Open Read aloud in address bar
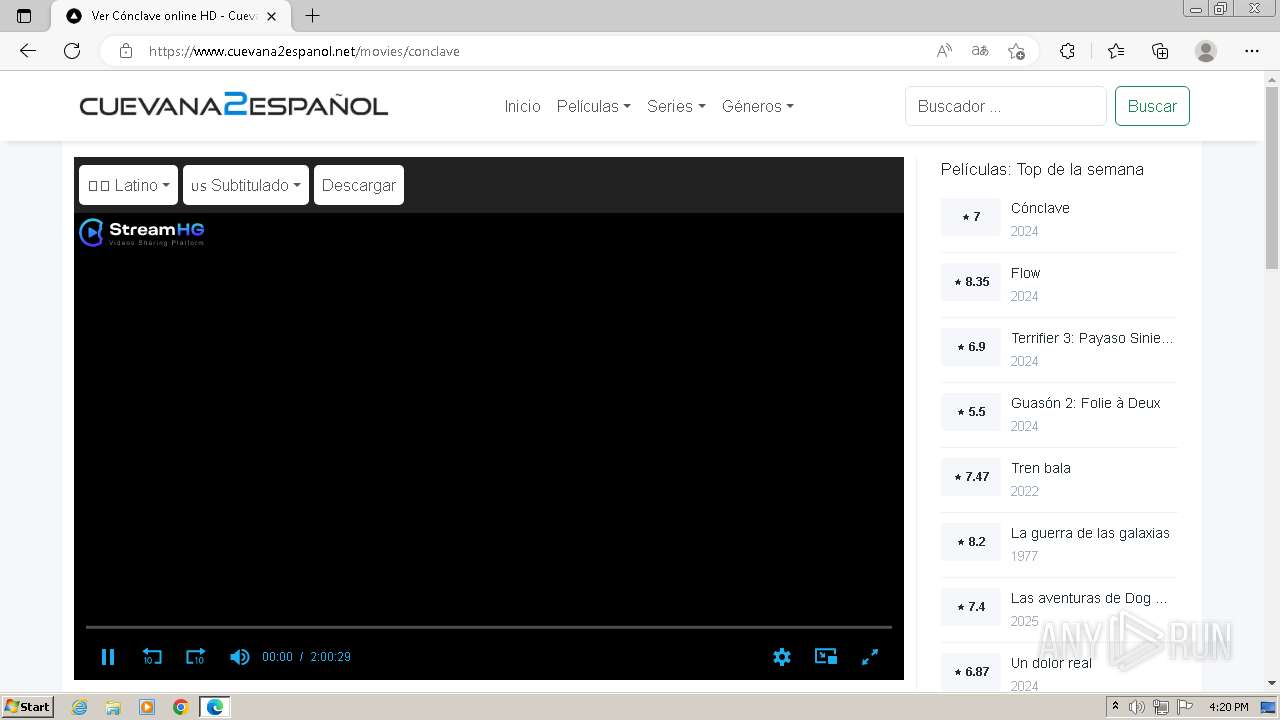 [944, 51]
